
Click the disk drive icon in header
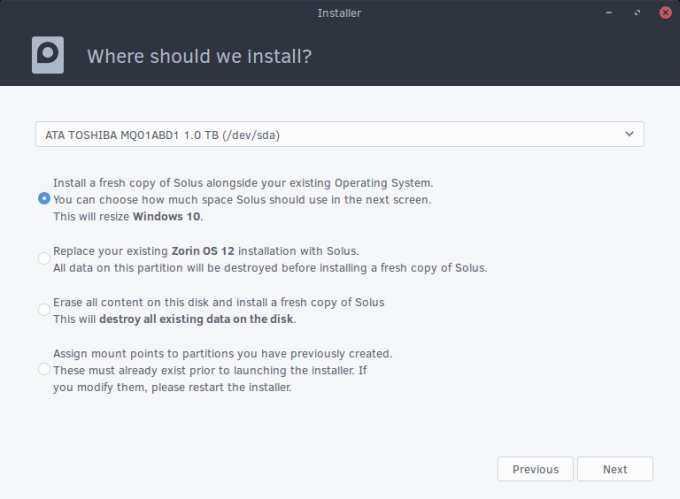pos(48,55)
